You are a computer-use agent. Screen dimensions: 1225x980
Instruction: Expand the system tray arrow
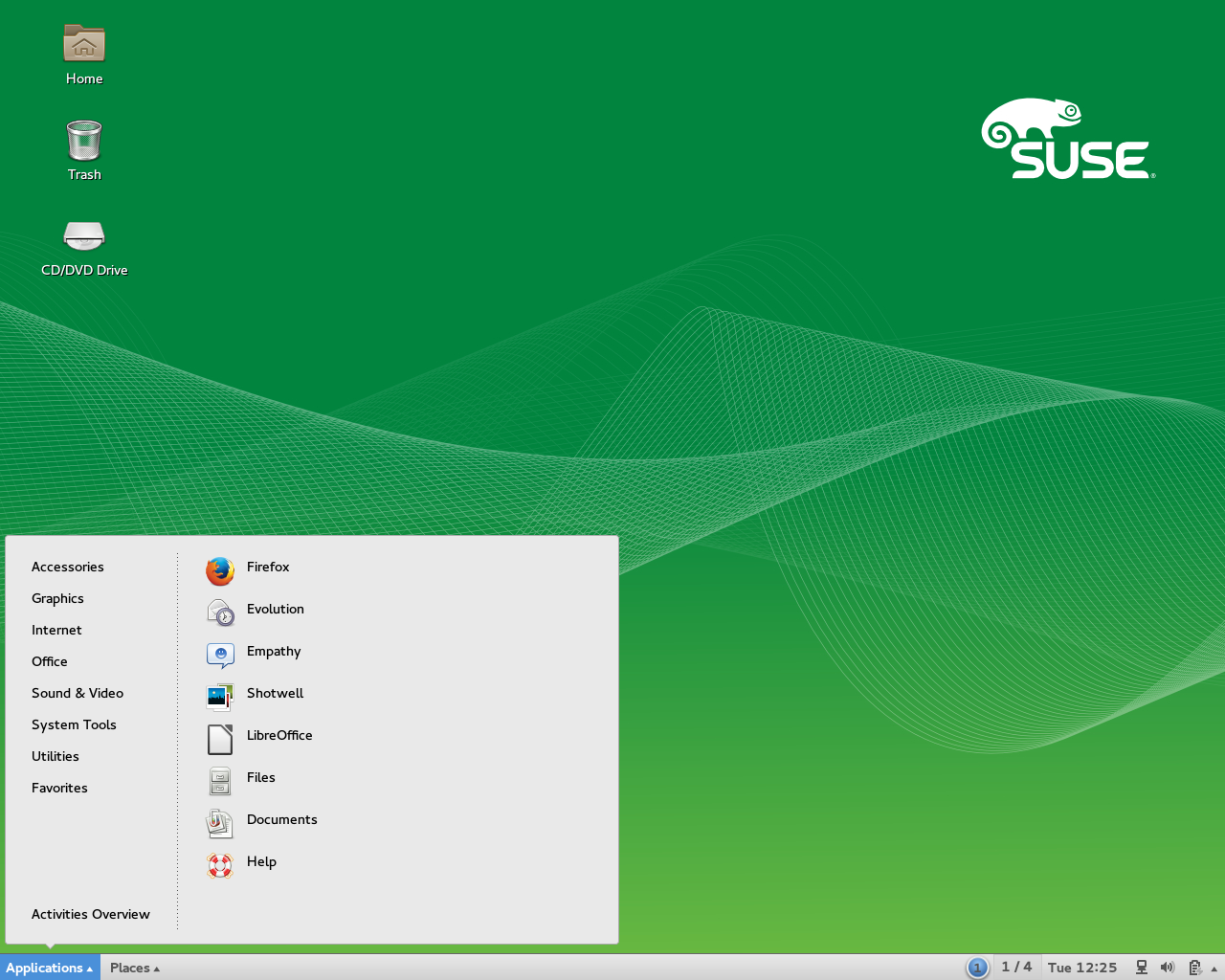tap(1214, 968)
